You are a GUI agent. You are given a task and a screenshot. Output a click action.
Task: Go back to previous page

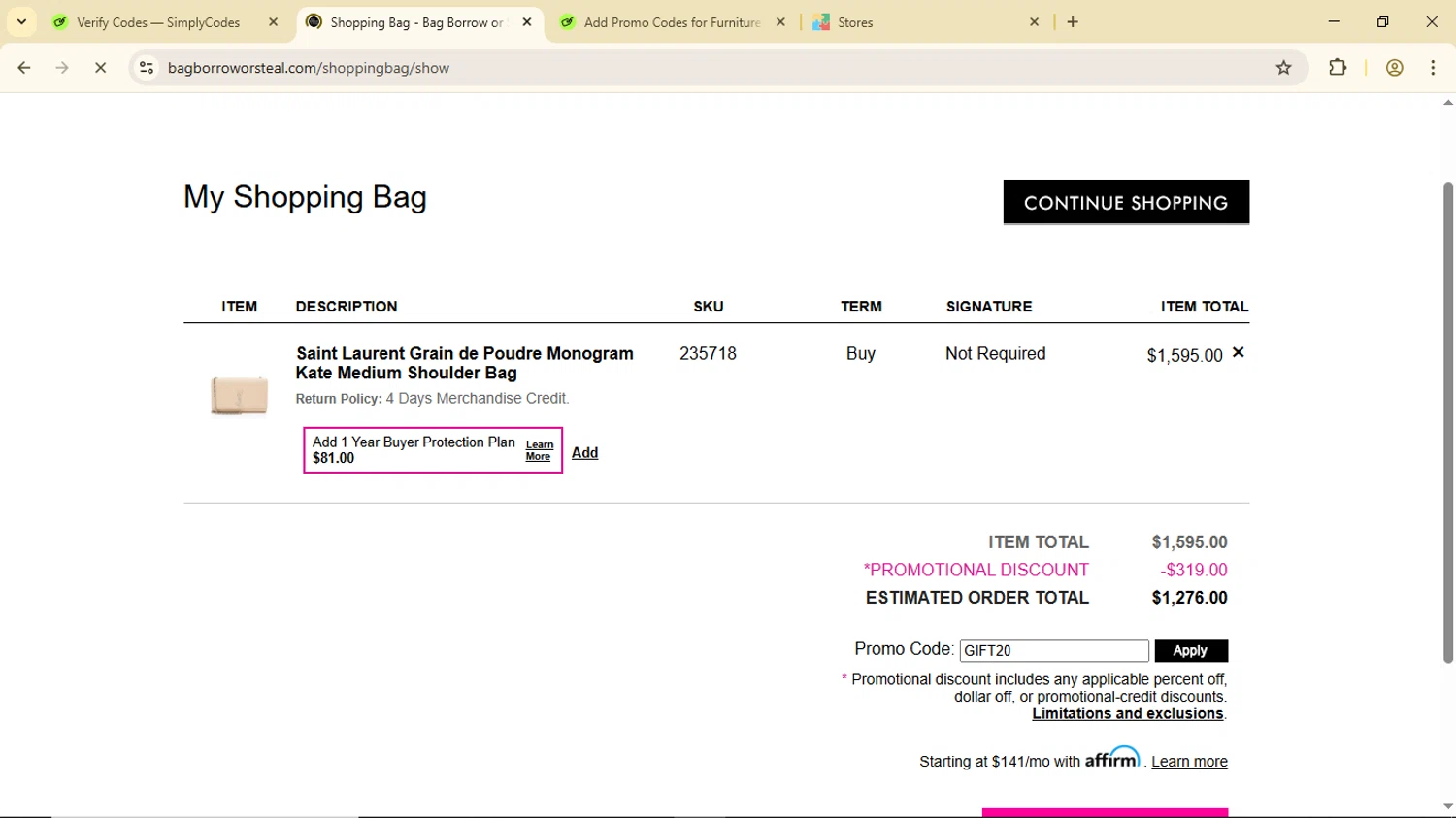coord(24,68)
